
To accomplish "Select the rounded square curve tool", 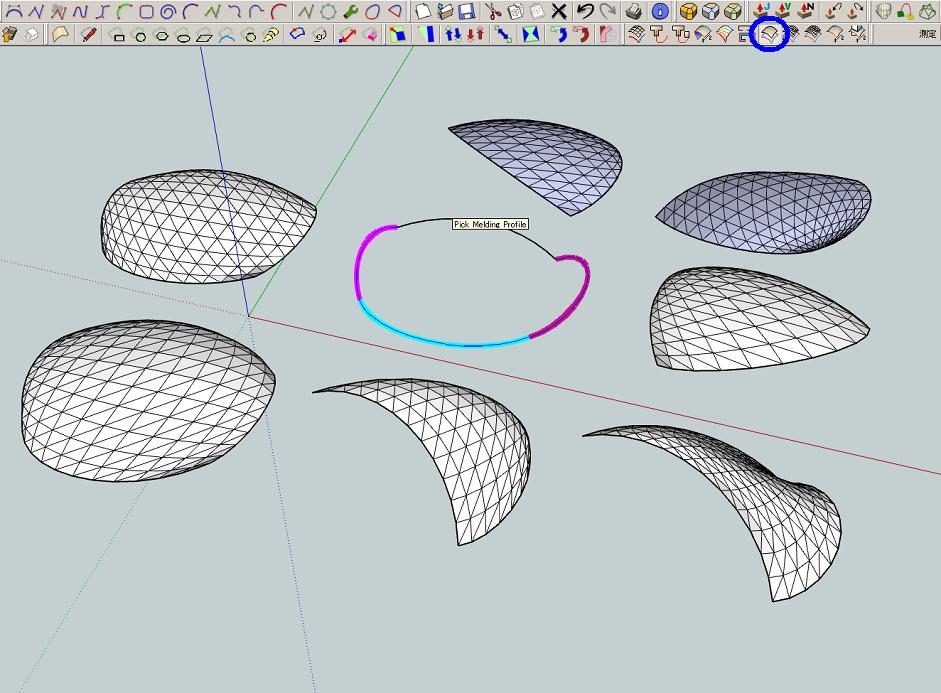I will click(146, 11).
